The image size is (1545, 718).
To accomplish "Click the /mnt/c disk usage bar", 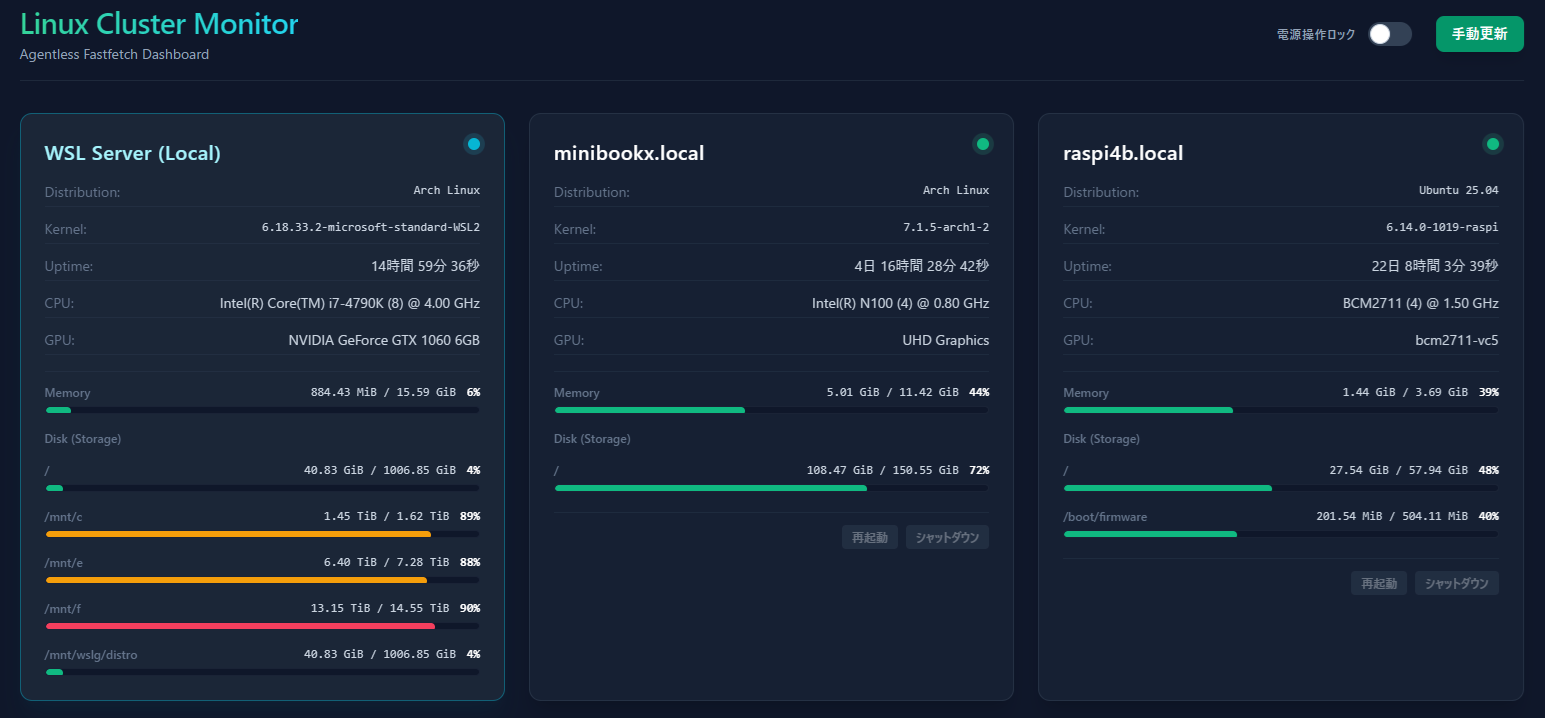I will [262, 534].
